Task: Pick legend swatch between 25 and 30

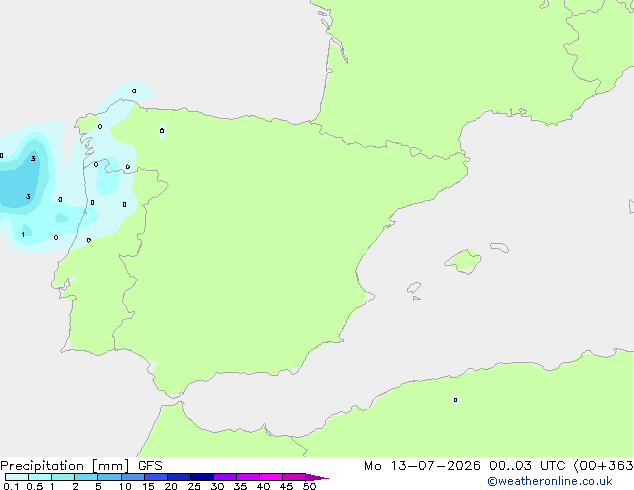Action: point(202,477)
